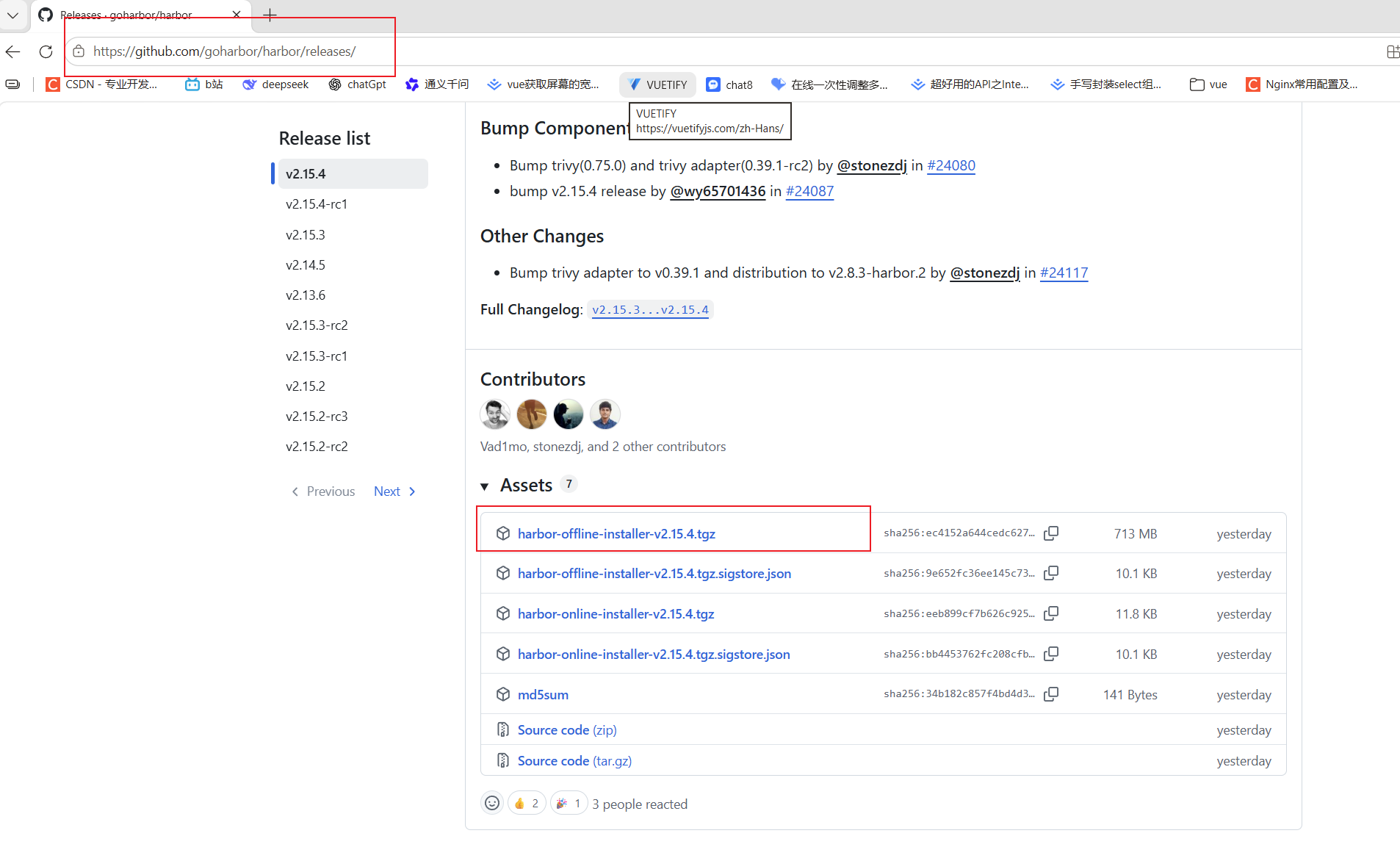1400x847 pixels.
Task: Open the deepseek bookmark
Action: [x=275, y=84]
